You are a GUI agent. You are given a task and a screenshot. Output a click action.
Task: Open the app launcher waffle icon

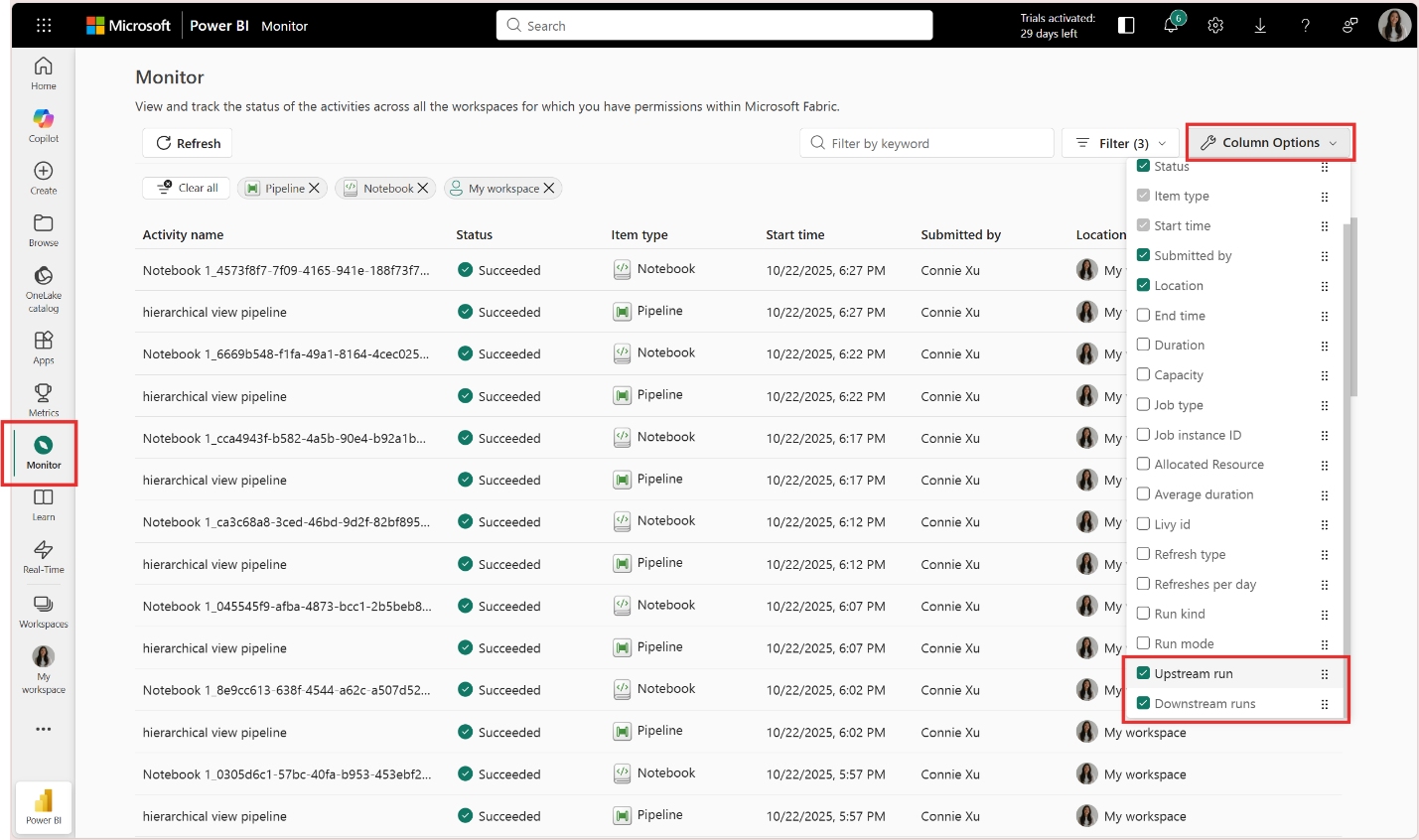click(44, 26)
